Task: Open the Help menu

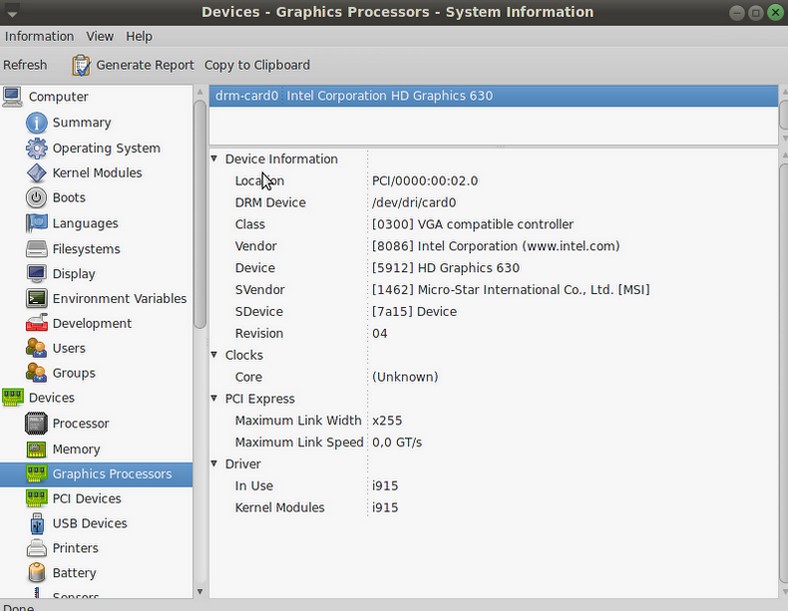Action: tap(139, 36)
